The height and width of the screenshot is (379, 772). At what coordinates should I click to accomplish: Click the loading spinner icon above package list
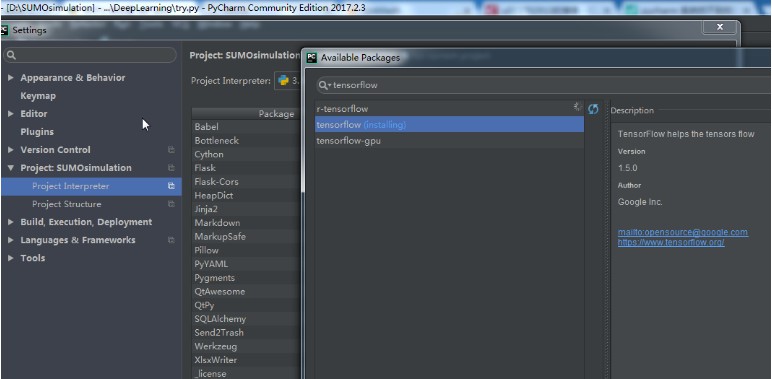tap(578, 106)
